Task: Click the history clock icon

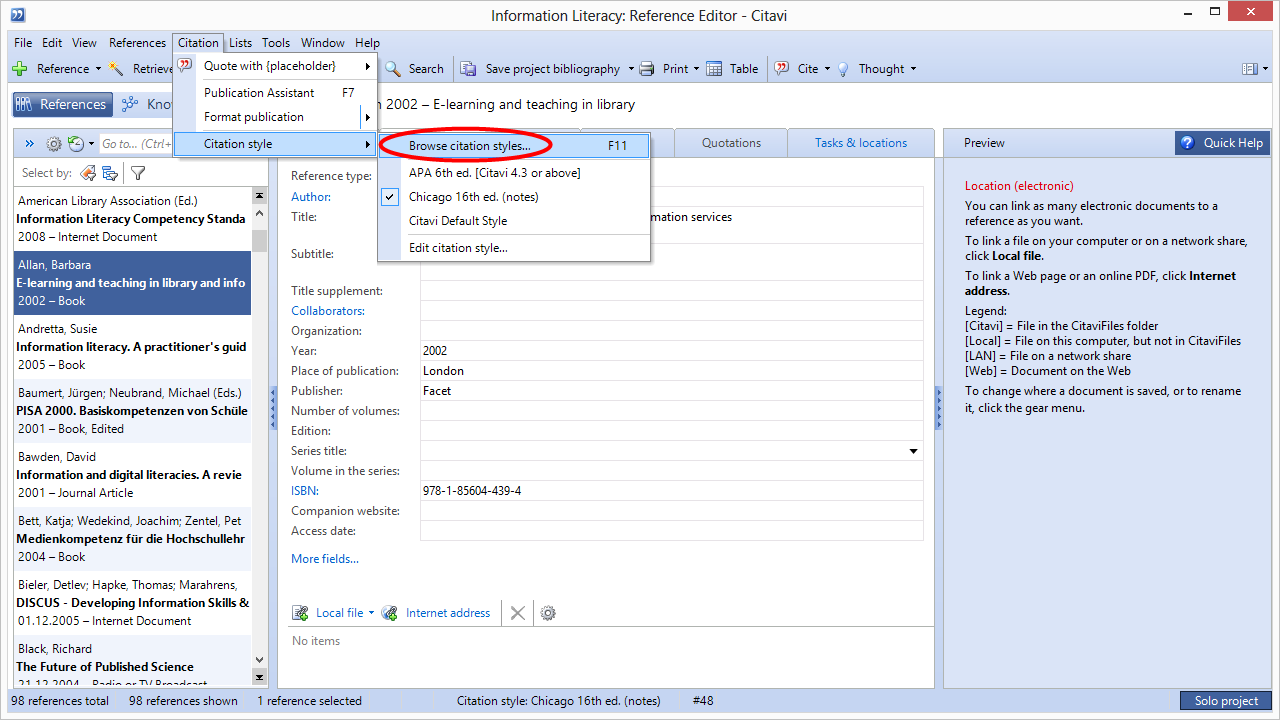Action: click(x=75, y=144)
